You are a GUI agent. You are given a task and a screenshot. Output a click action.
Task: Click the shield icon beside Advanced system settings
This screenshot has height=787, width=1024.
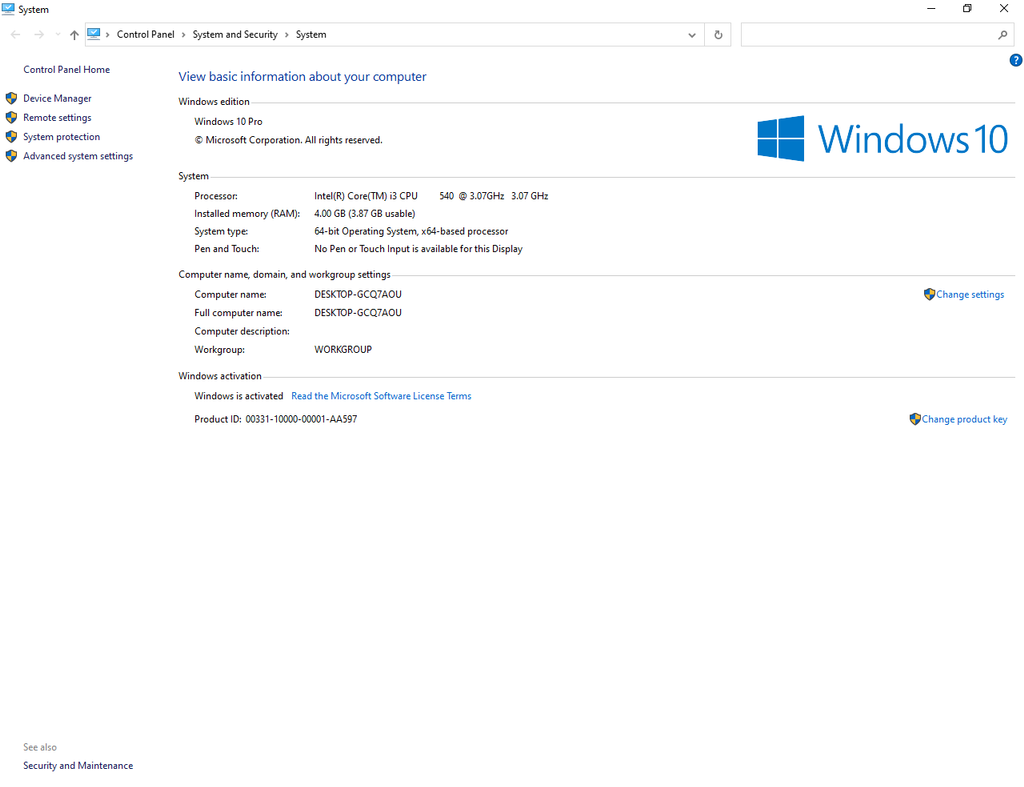pyautogui.click(x=11, y=156)
